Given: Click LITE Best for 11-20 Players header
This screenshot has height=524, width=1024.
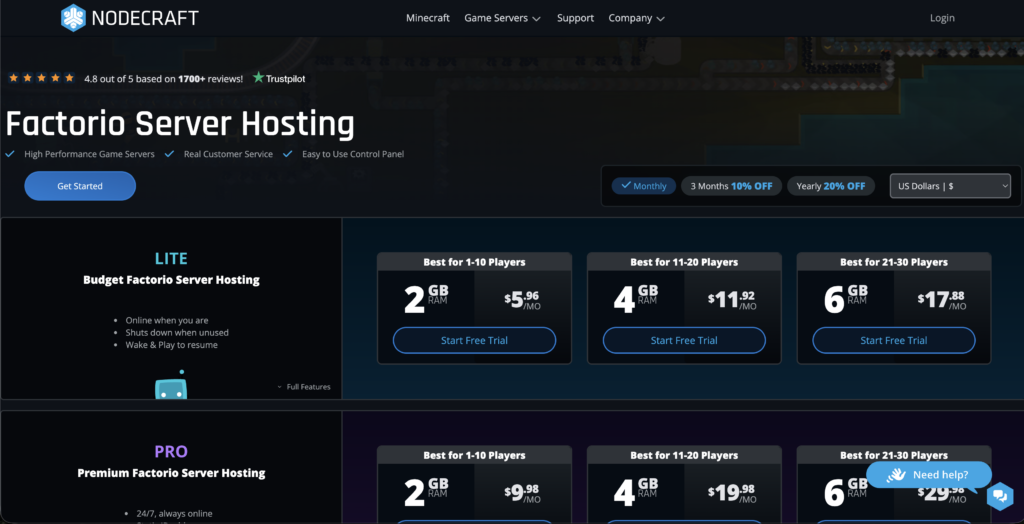Looking at the screenshot, I should click(684, 262).
